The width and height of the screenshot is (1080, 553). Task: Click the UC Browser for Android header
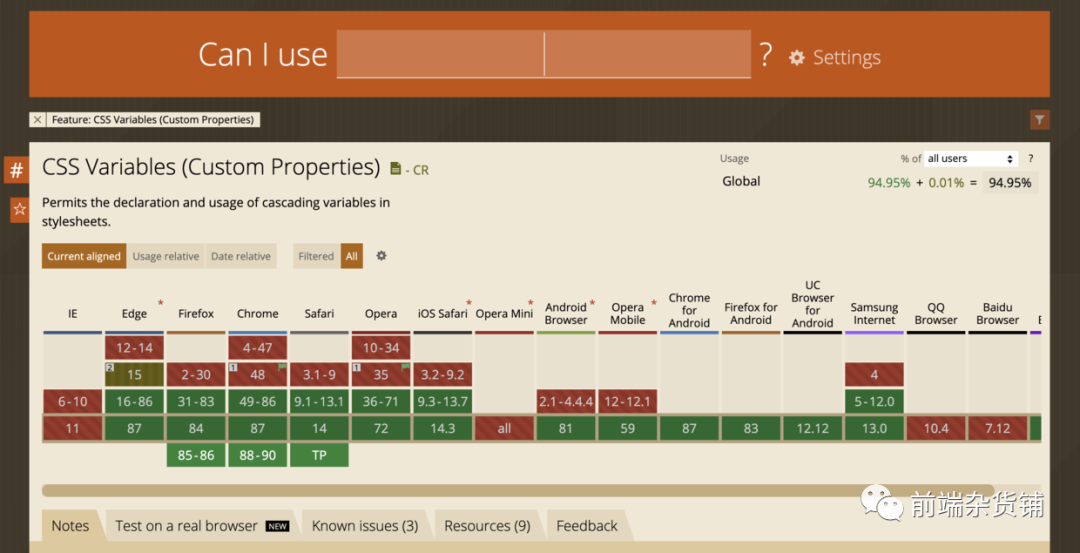coord(813,304)
